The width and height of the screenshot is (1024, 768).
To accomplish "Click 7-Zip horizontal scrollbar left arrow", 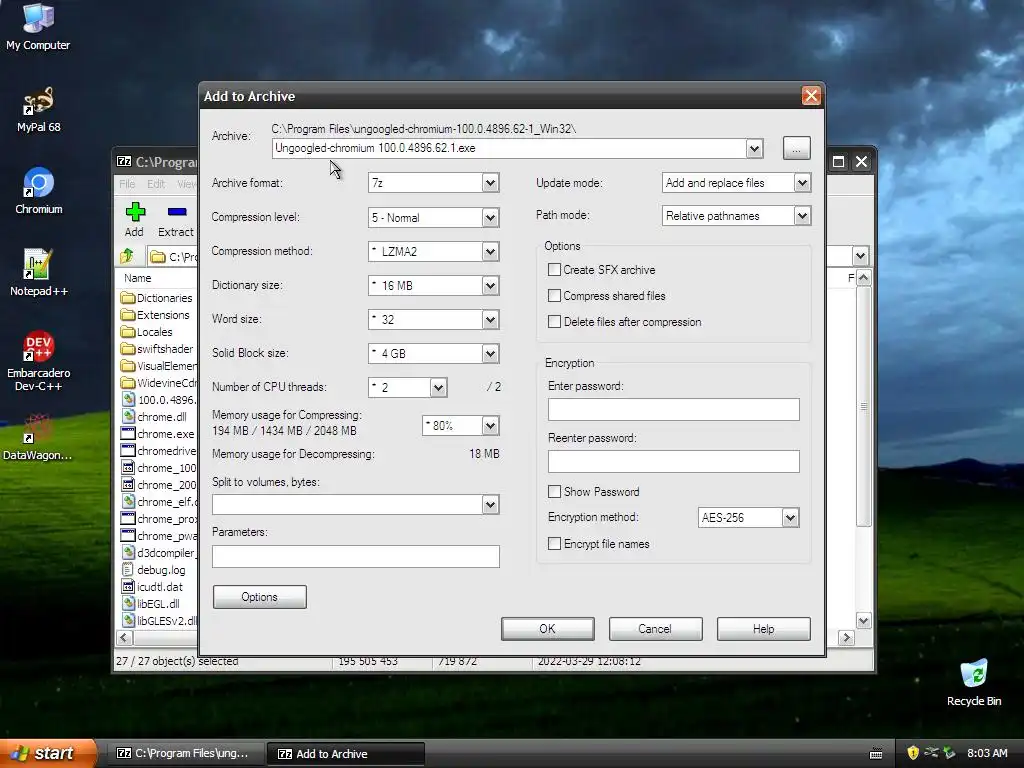I will point(124,637).
